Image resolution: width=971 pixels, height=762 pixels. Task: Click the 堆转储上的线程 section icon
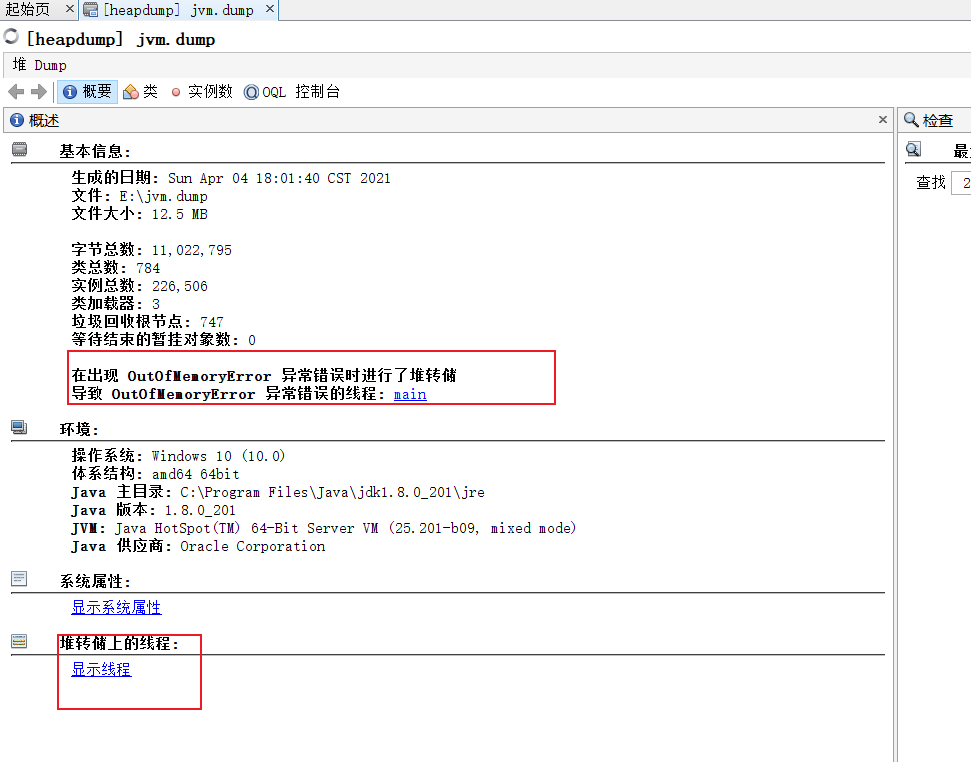(x=19, y=641)
